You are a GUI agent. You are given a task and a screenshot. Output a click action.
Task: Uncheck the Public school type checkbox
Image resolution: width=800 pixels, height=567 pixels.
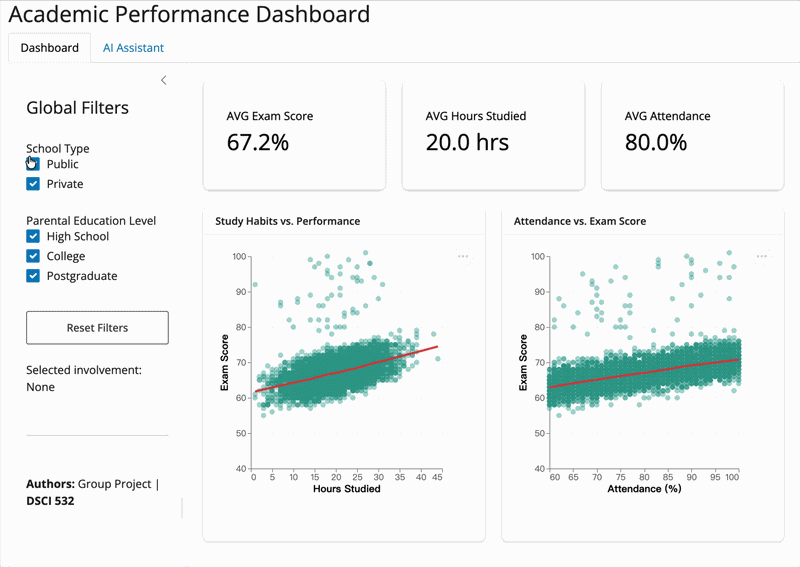33,164
